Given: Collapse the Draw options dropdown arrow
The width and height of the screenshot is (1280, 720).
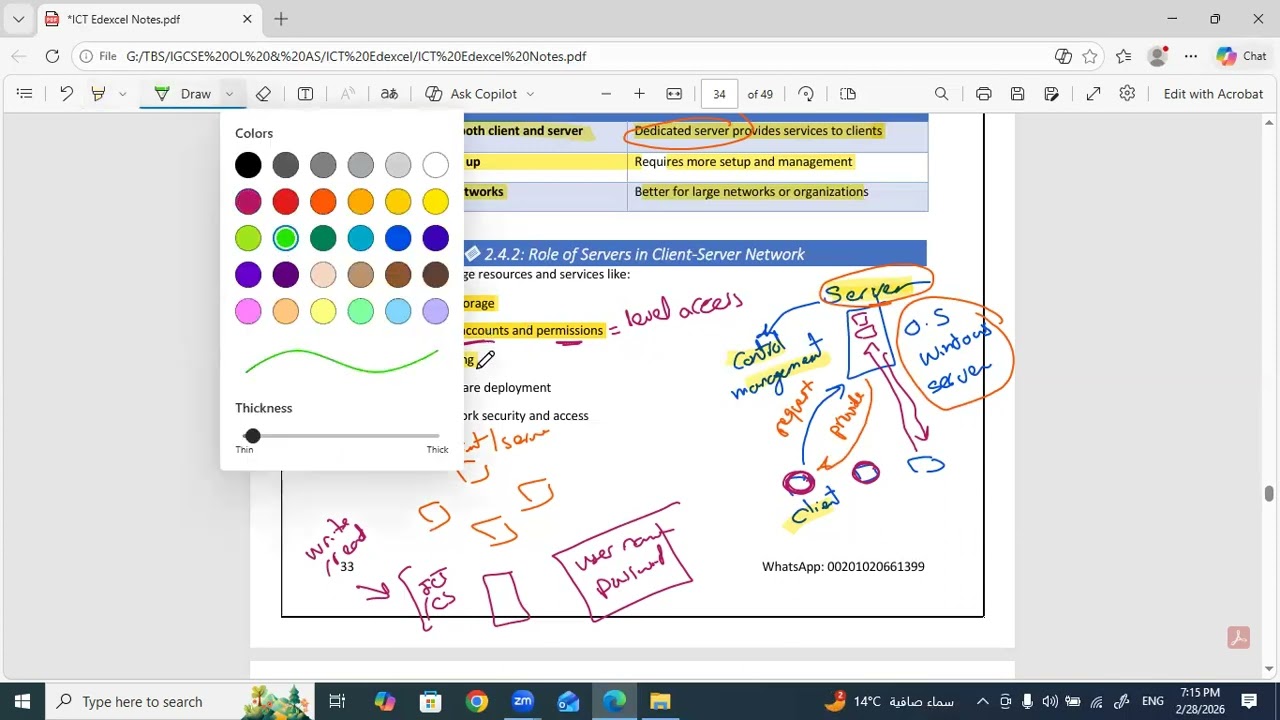Looking at the screenshot, I should (x=229, y=94).
